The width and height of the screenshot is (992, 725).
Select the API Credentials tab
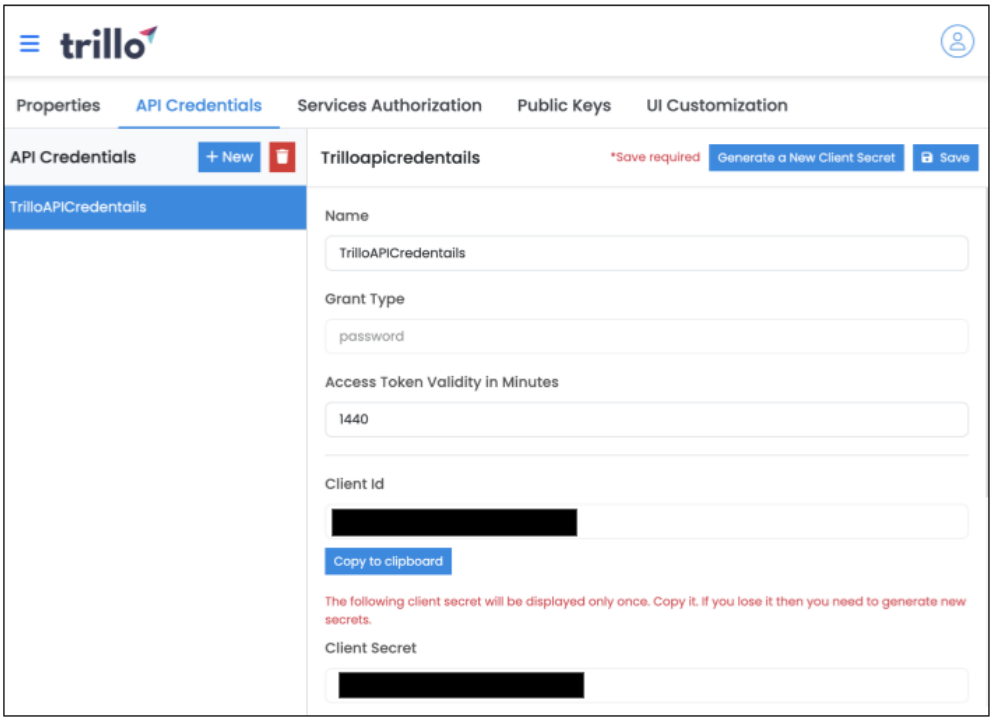(x=199, y=105)
